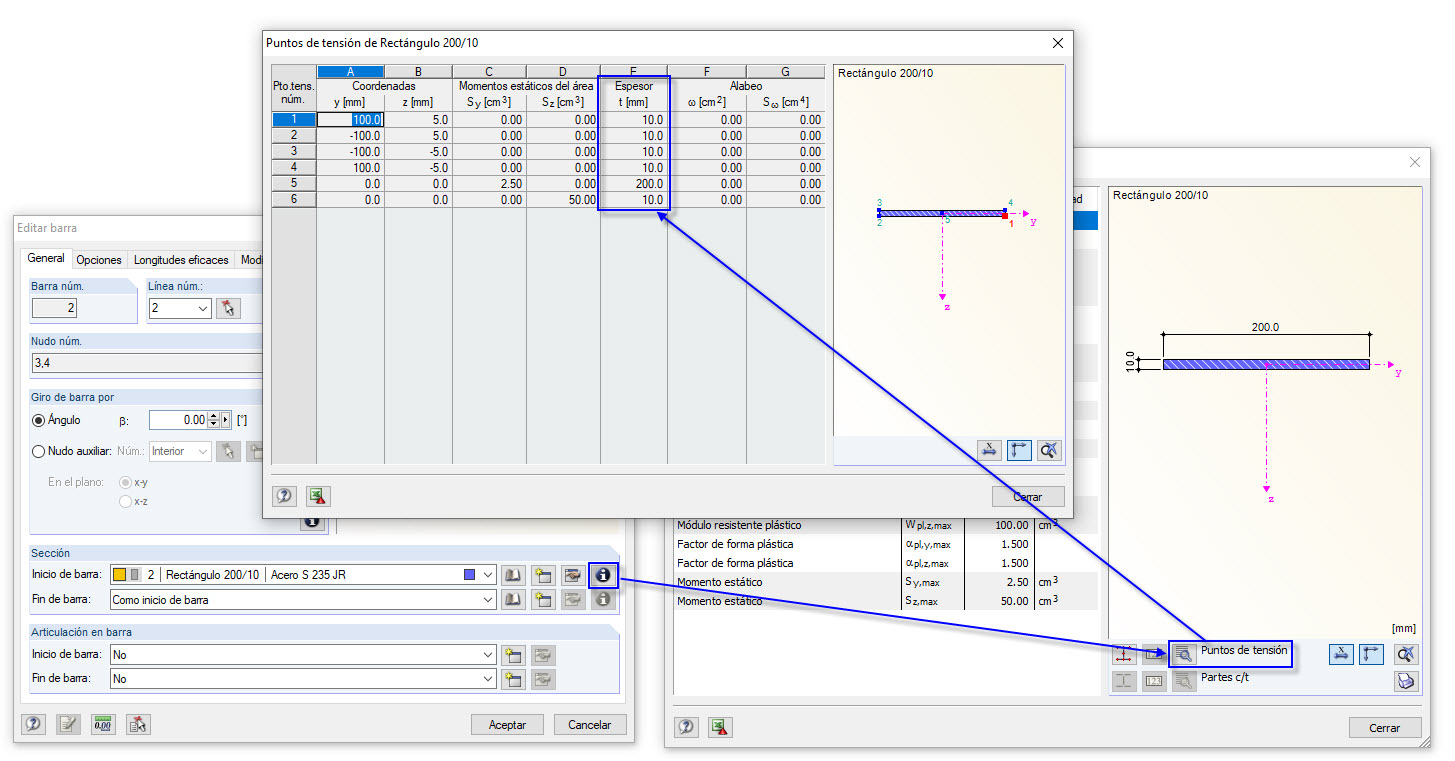Open Fin de barra section dropdown
Screen dimensions: 1455x761
click(x=488, y=600)
